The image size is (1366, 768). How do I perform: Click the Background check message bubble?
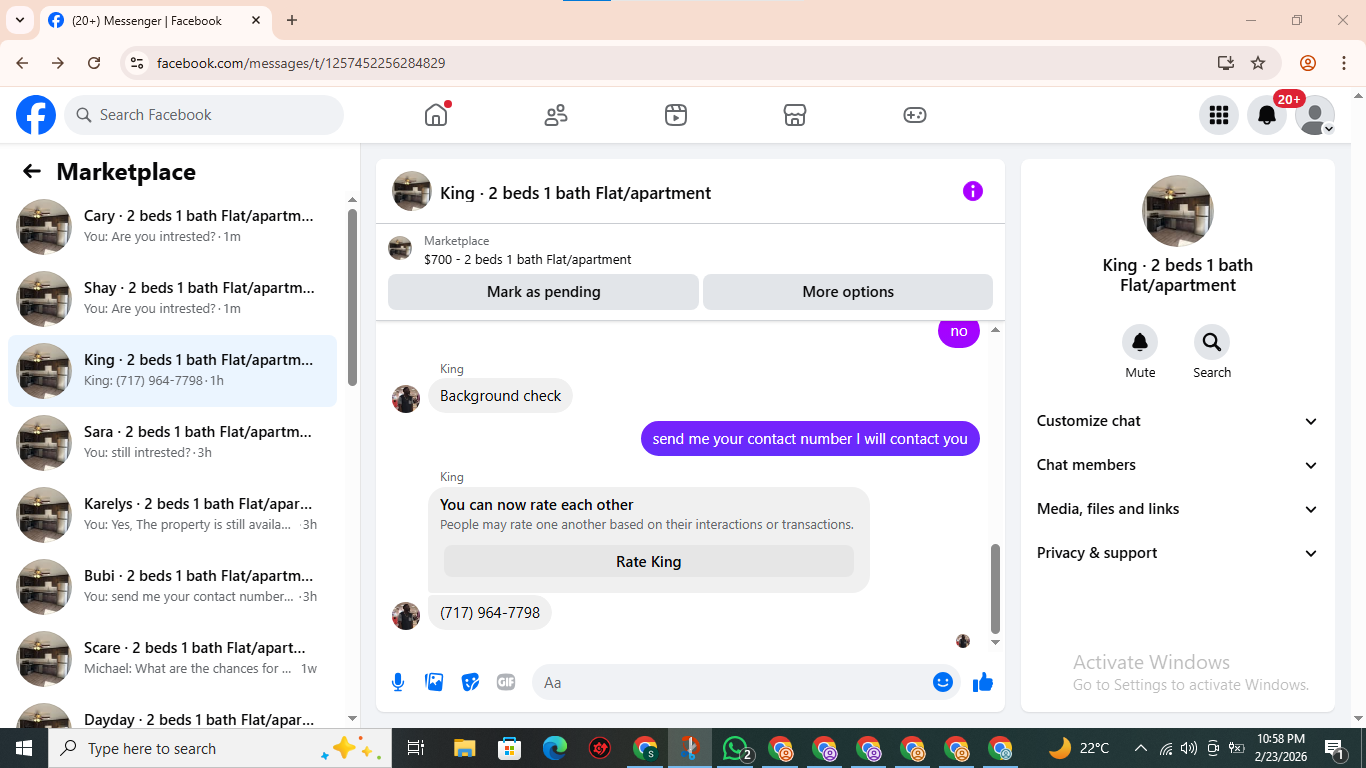coord(500,396)
